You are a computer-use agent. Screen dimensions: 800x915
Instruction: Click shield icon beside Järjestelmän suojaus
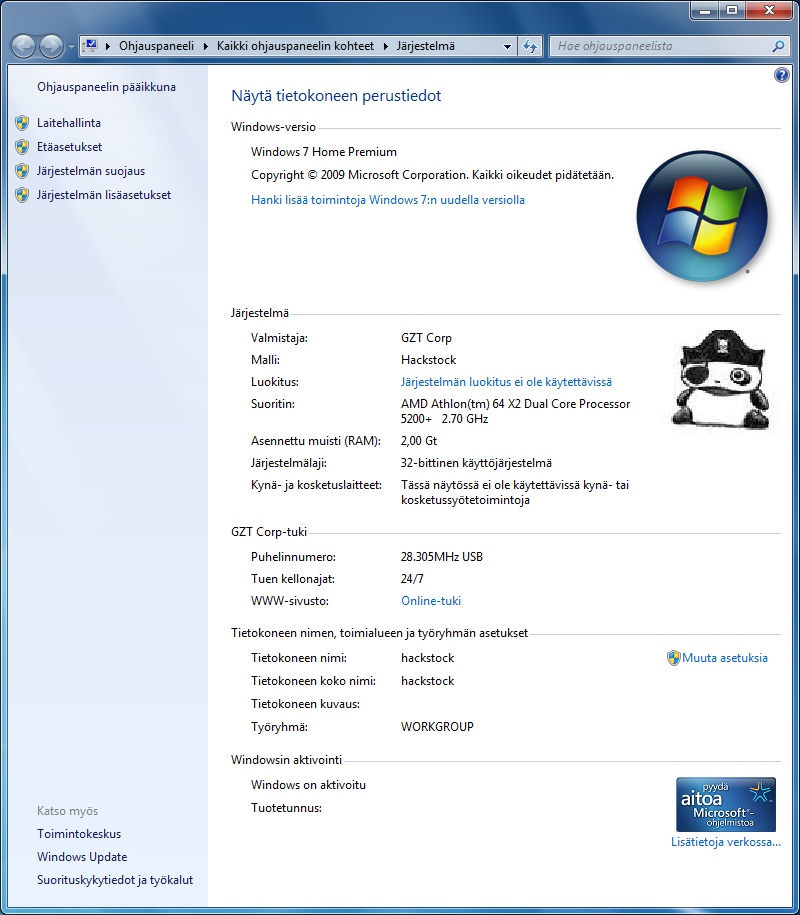[22, 170]
